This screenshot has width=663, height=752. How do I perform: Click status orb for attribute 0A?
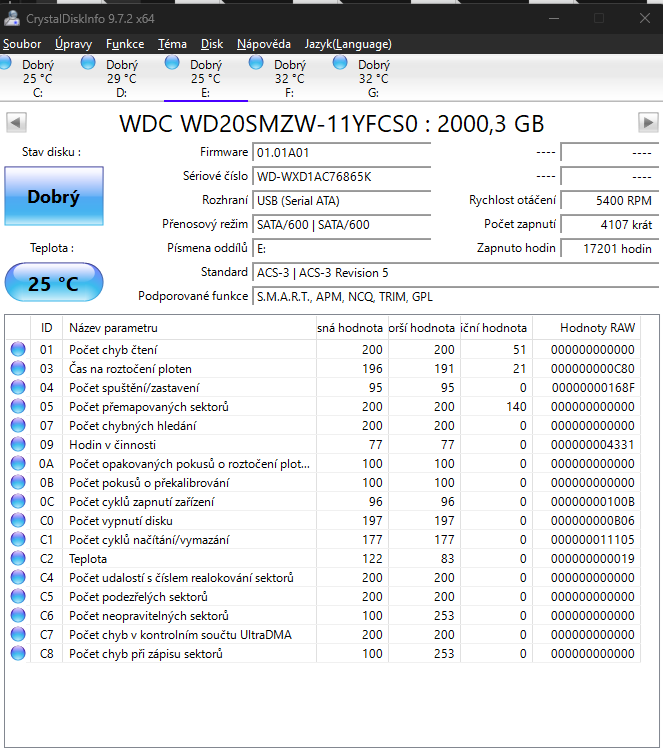click(x=18, y=463)
